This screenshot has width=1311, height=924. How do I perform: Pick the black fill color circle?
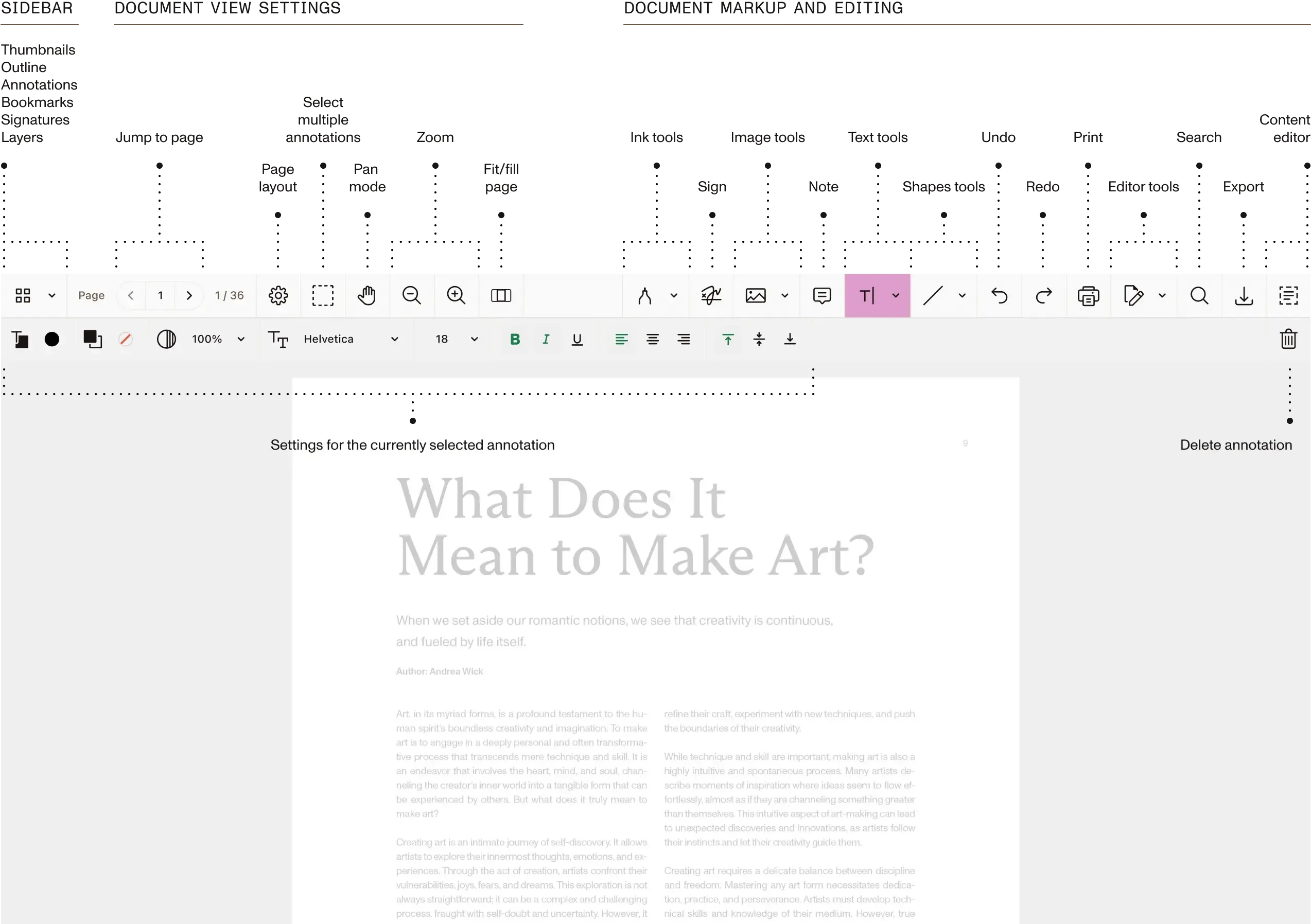click(x=52, y=340)
